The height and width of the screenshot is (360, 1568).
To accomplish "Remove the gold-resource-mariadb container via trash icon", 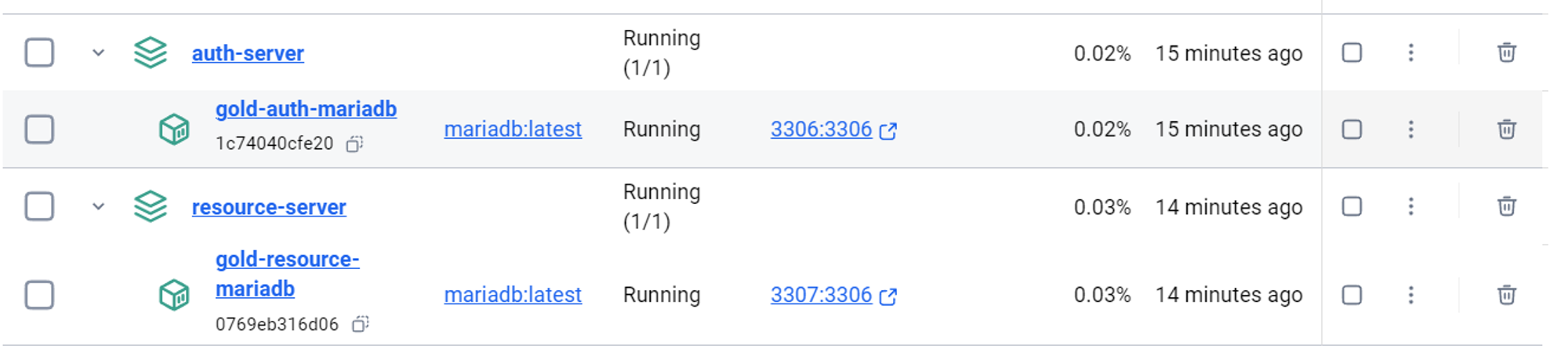I will [x=1506, y=295].
